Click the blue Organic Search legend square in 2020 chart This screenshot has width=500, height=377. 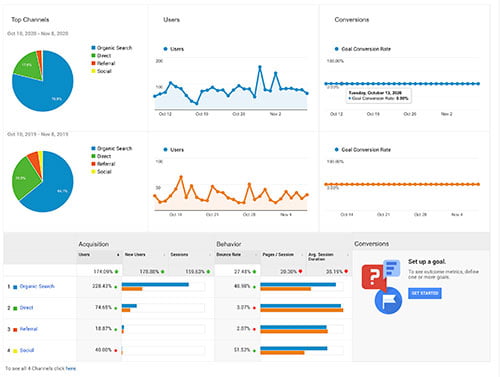(93, 48)
